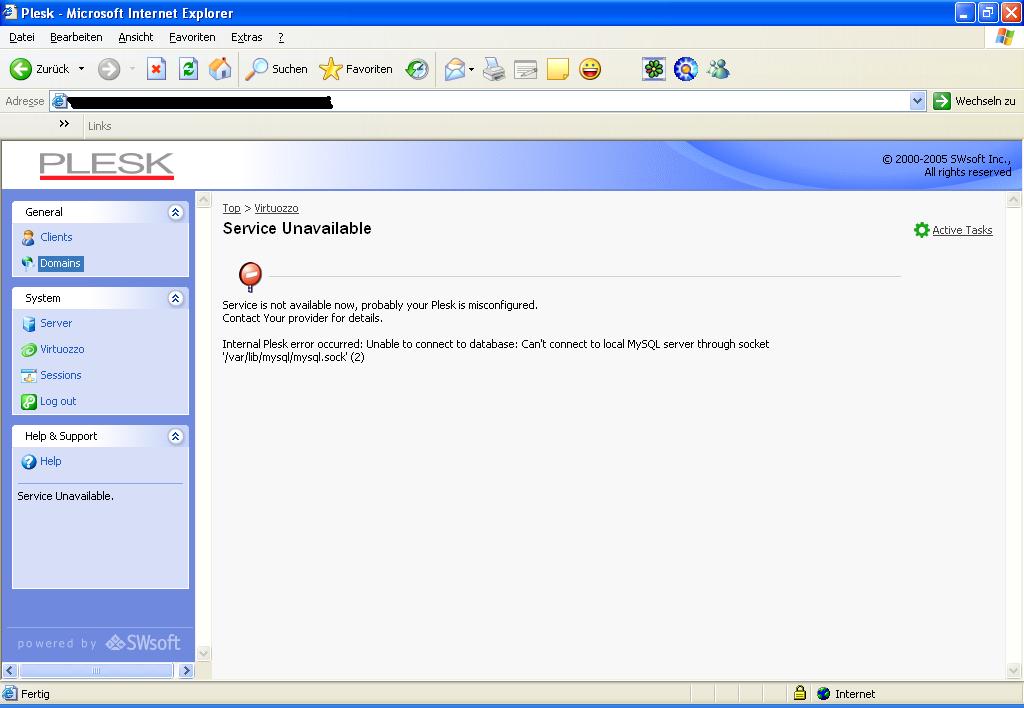This screenshot has width=1024, height=708.
Task: Open the address bar dropdown arrow
Action: (x=918, y=101)
